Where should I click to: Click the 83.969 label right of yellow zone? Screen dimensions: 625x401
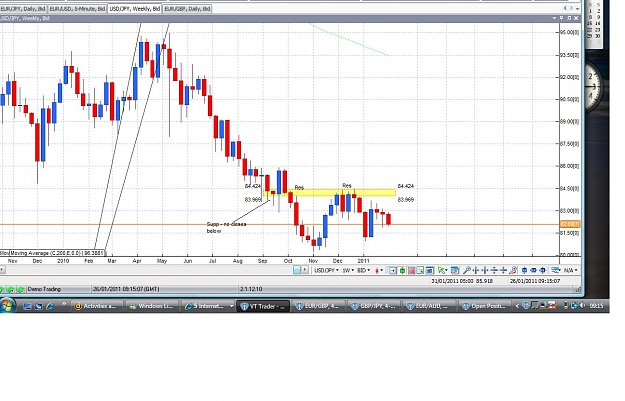(x=405, y=200)
